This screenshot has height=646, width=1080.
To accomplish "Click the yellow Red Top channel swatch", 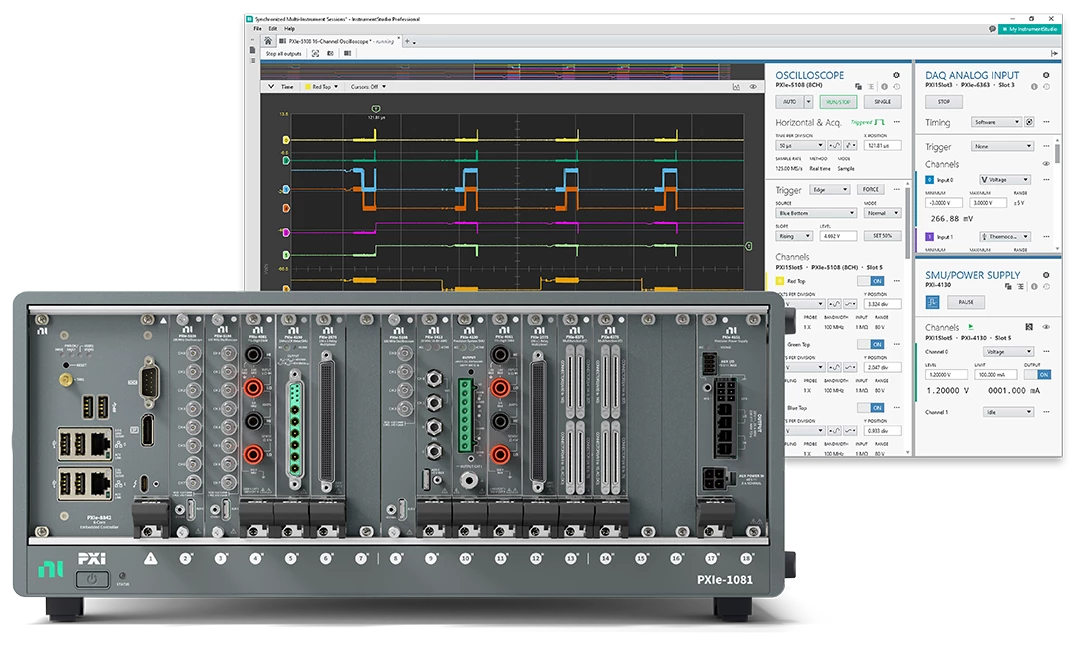I will (780, 281).
